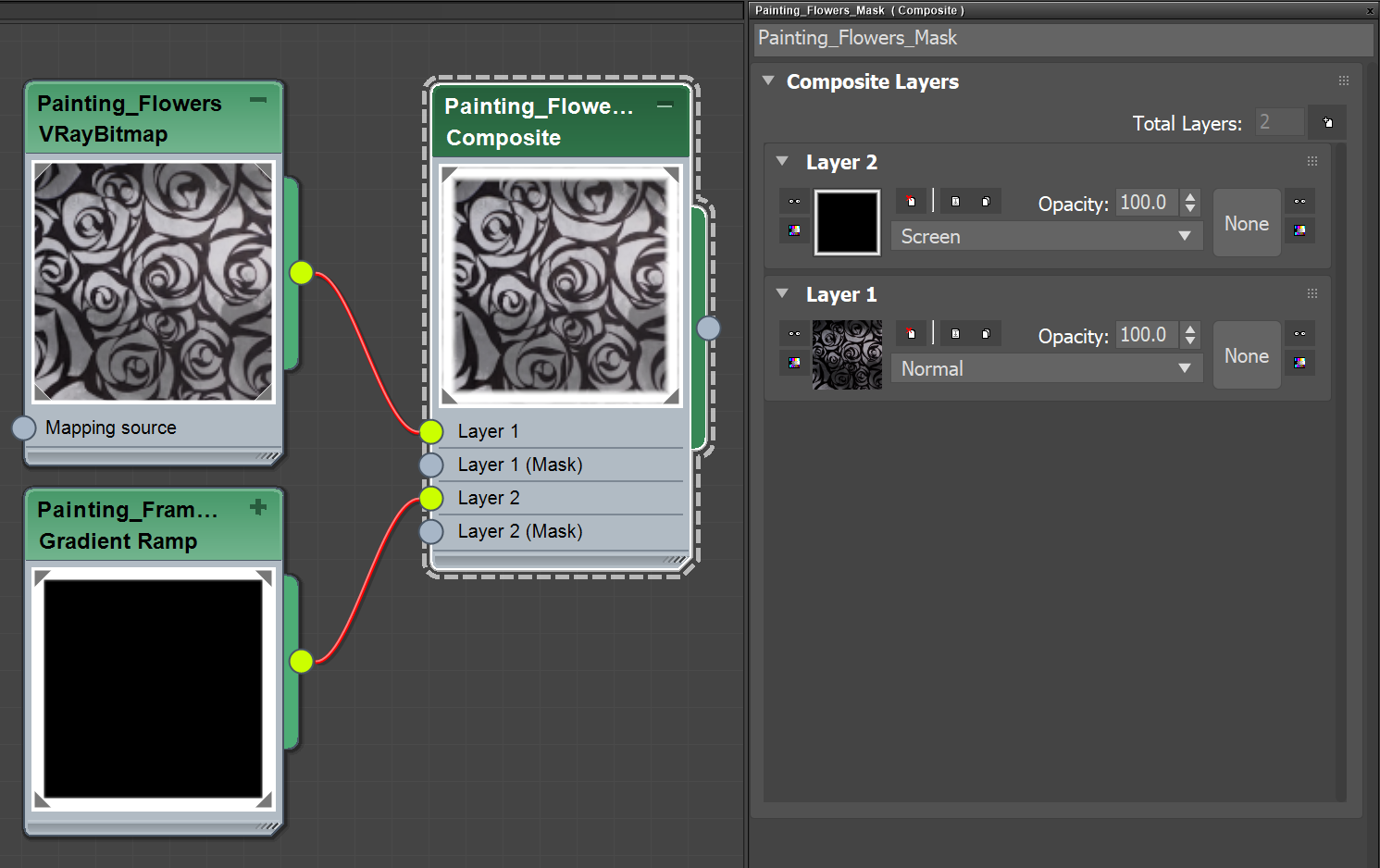Click the Layer 1 opacity up spinner
Viewport: 1380px width, 868px height.
click(1189, 329)
